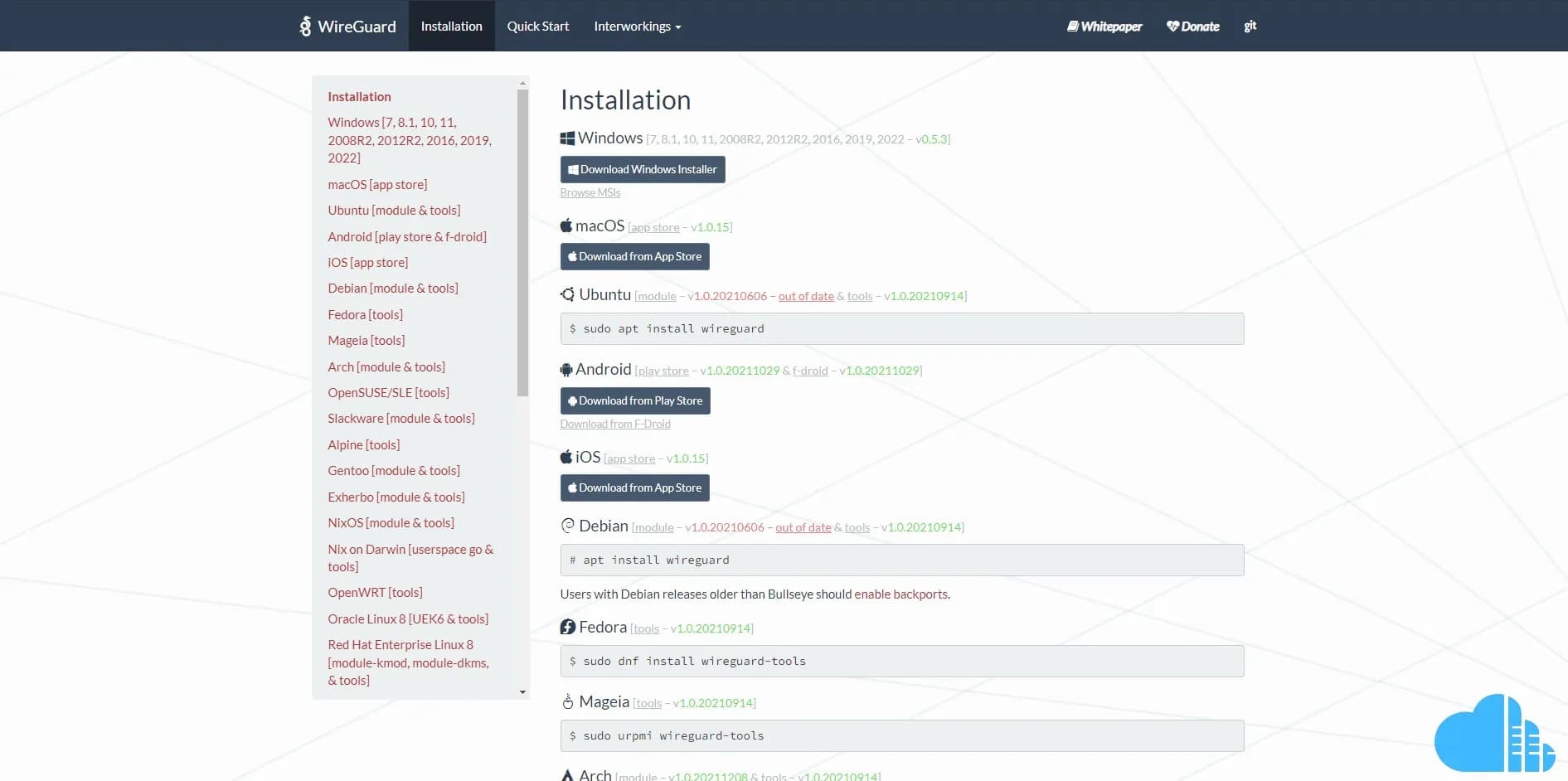Open the enable backports link

(901, 594)
